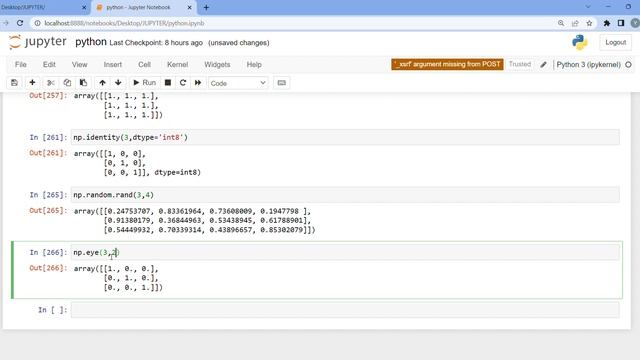Click the share page icon in address bar
The image size is (640, 360).
[575, 23]
